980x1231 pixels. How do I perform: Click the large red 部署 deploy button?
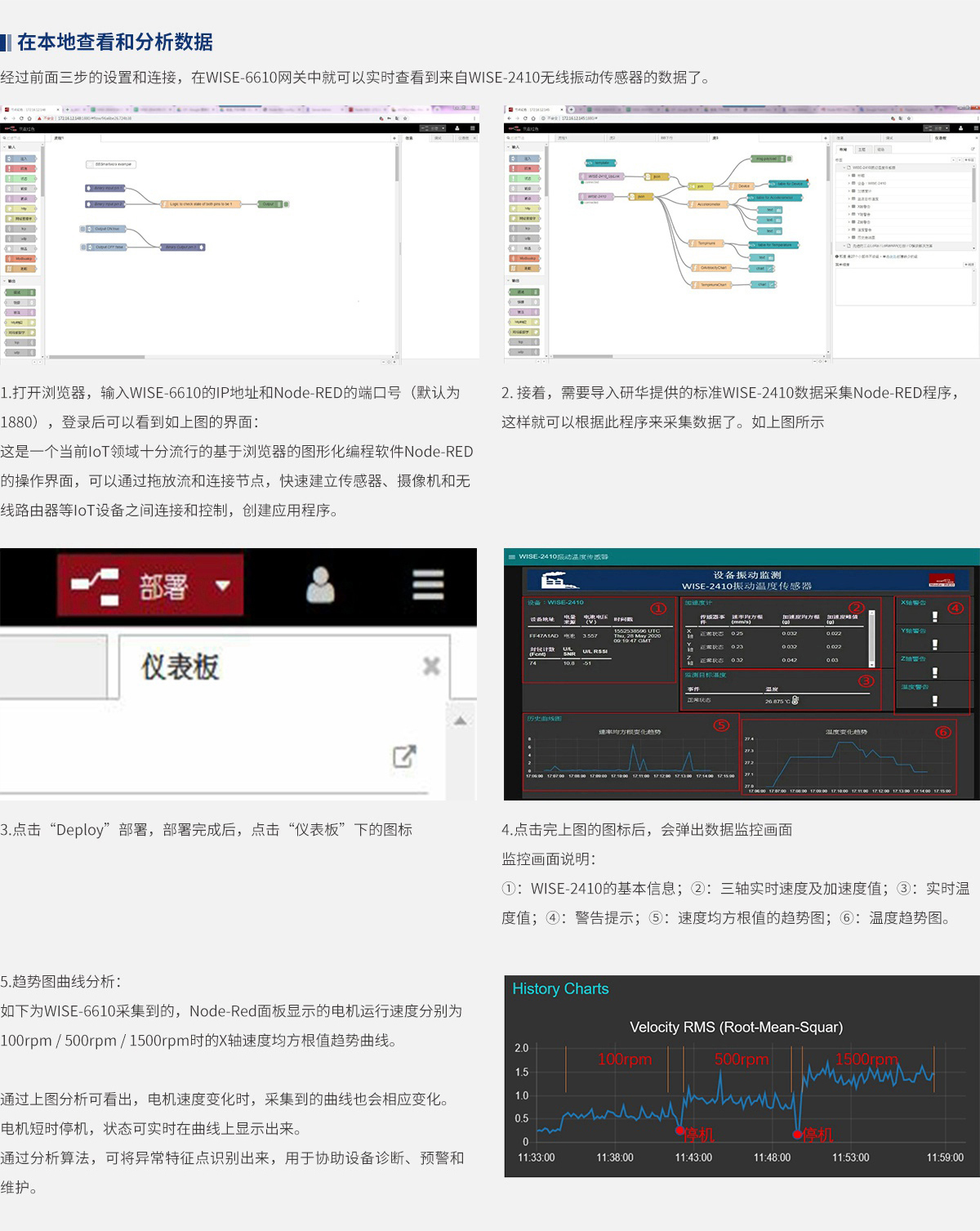coord(150,585)
